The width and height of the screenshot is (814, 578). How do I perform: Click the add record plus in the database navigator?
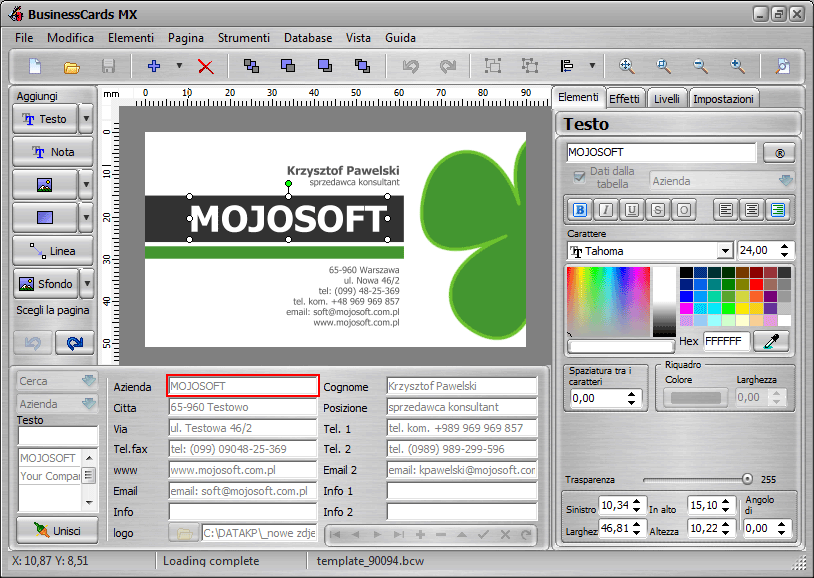pos(420,534)
